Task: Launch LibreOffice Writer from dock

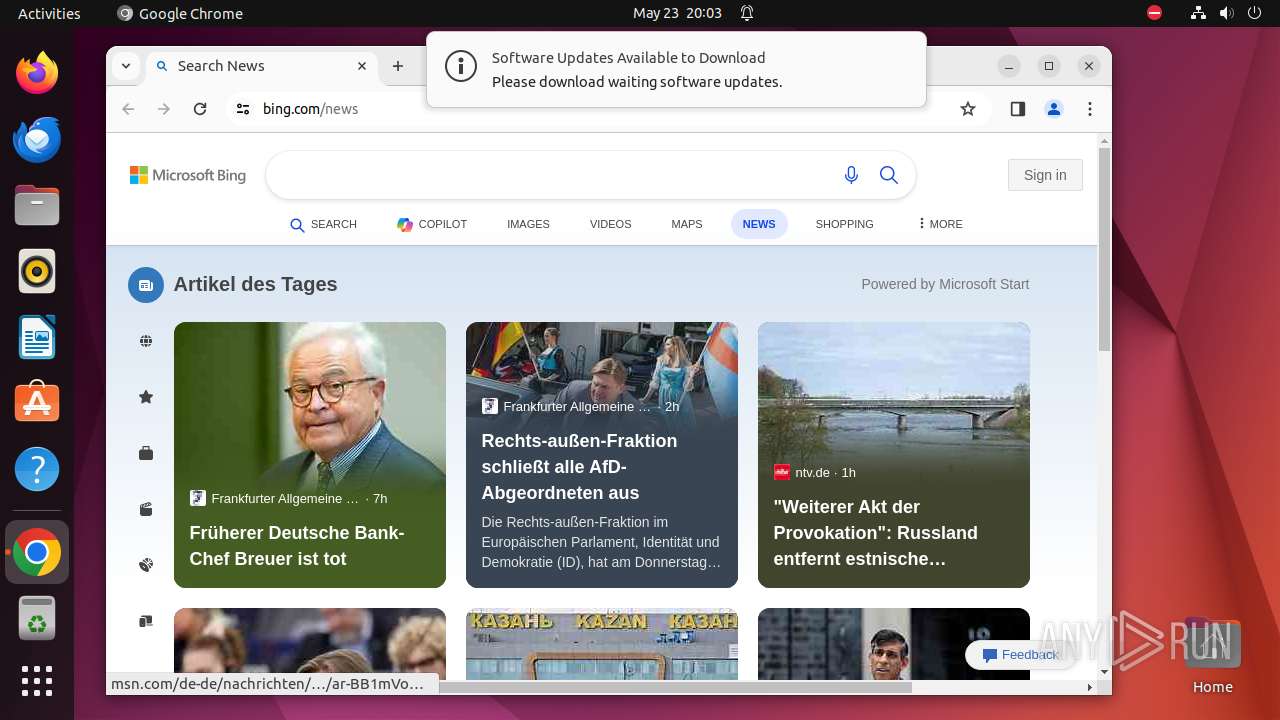Action: (37, 337)
